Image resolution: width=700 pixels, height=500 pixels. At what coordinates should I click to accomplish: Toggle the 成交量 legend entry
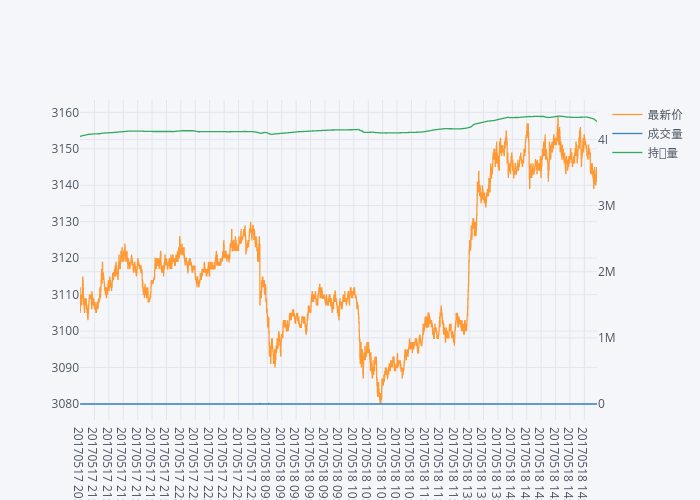(665, 134)
